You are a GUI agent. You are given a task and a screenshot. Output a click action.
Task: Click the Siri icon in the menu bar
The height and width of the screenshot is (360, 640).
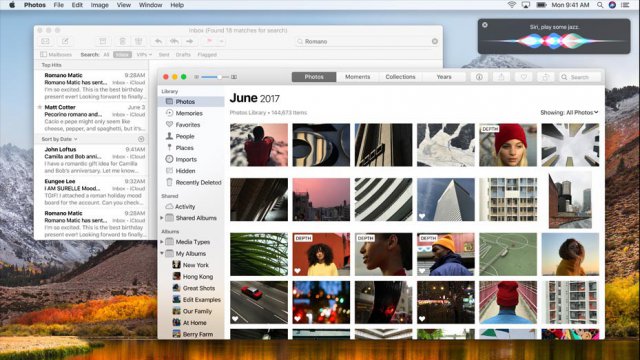612,5
